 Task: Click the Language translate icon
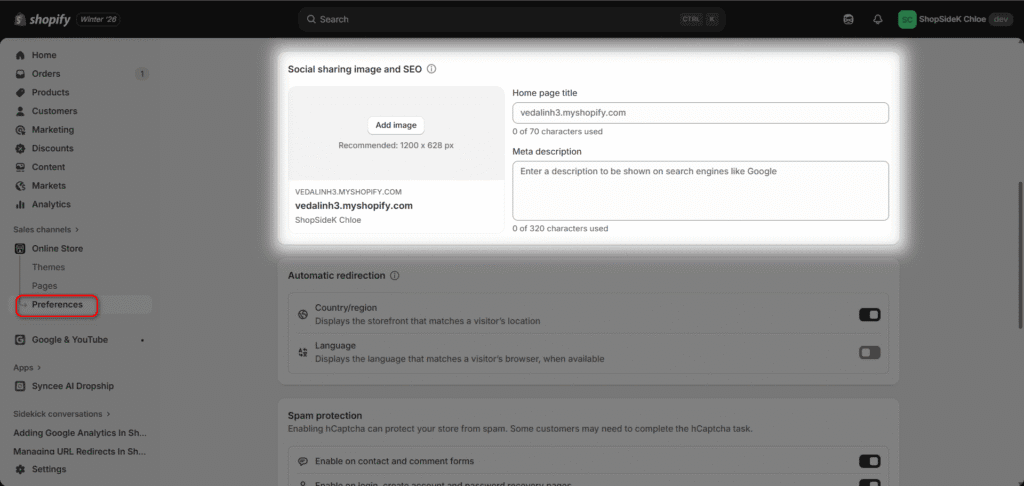point(302,352)
